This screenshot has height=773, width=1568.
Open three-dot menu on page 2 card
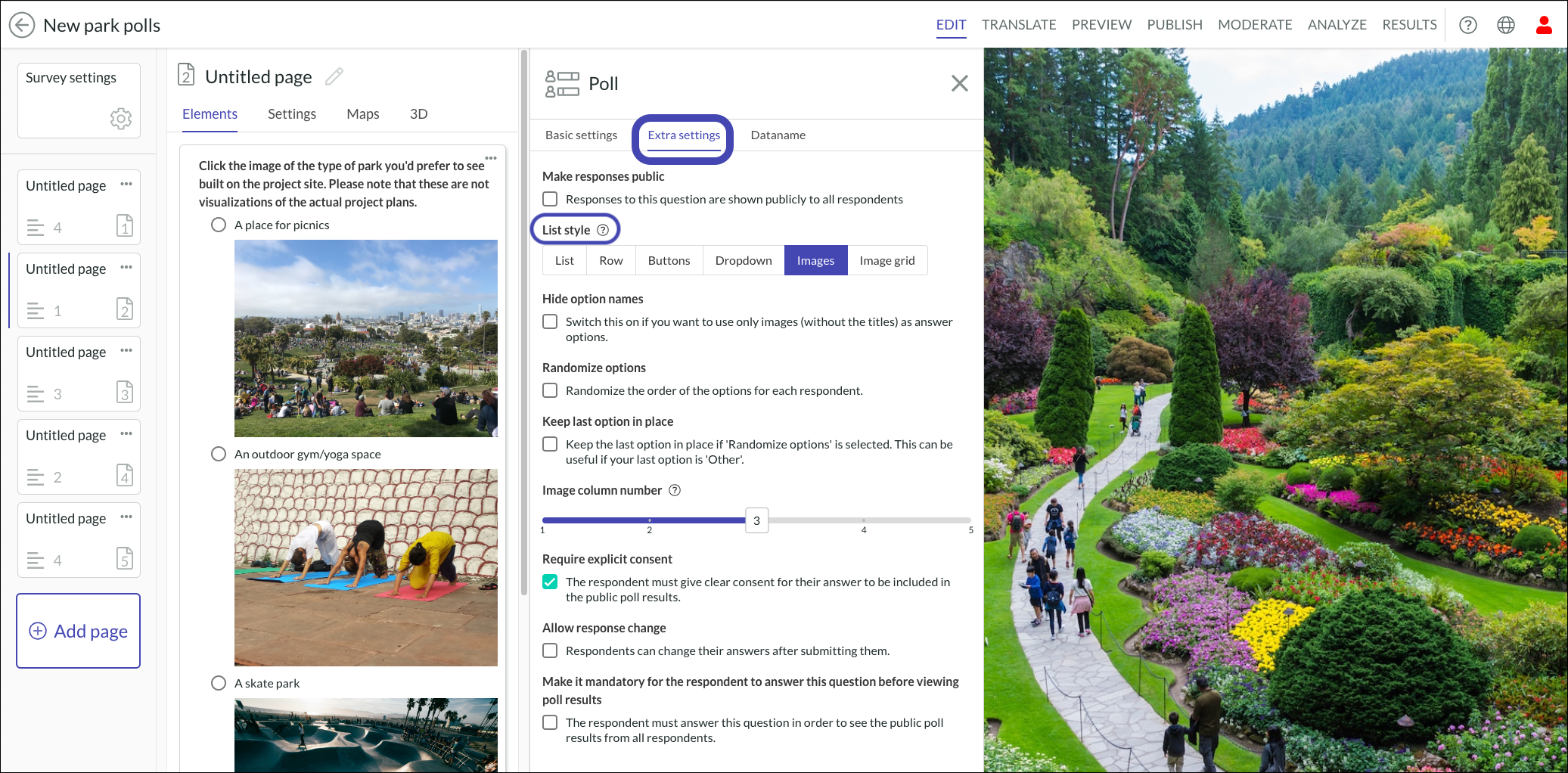click(x=126, y=267)
